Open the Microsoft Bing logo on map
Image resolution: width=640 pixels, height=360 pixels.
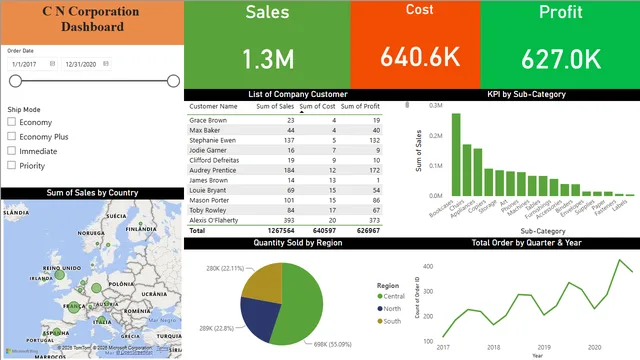(x=22, y=351)
